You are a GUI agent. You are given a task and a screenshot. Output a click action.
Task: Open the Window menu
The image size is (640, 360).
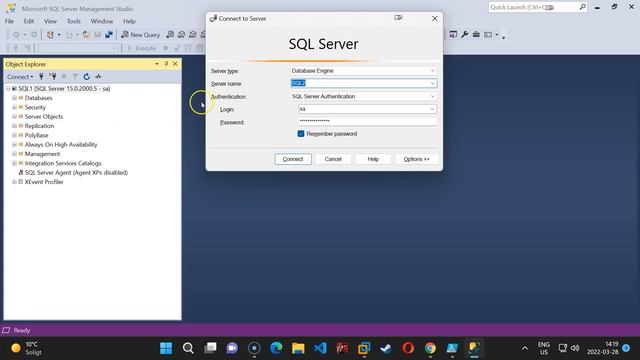(102, 21)
